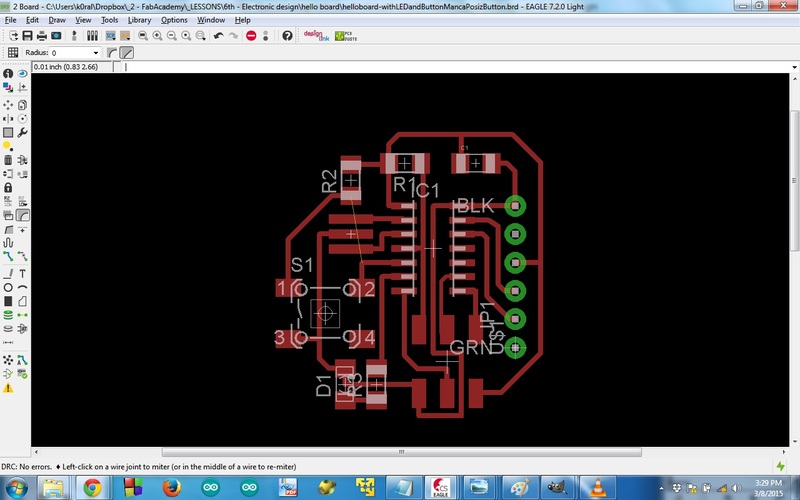Toggle the straight miter style button

pyautogui.click(x=127, y=53)
